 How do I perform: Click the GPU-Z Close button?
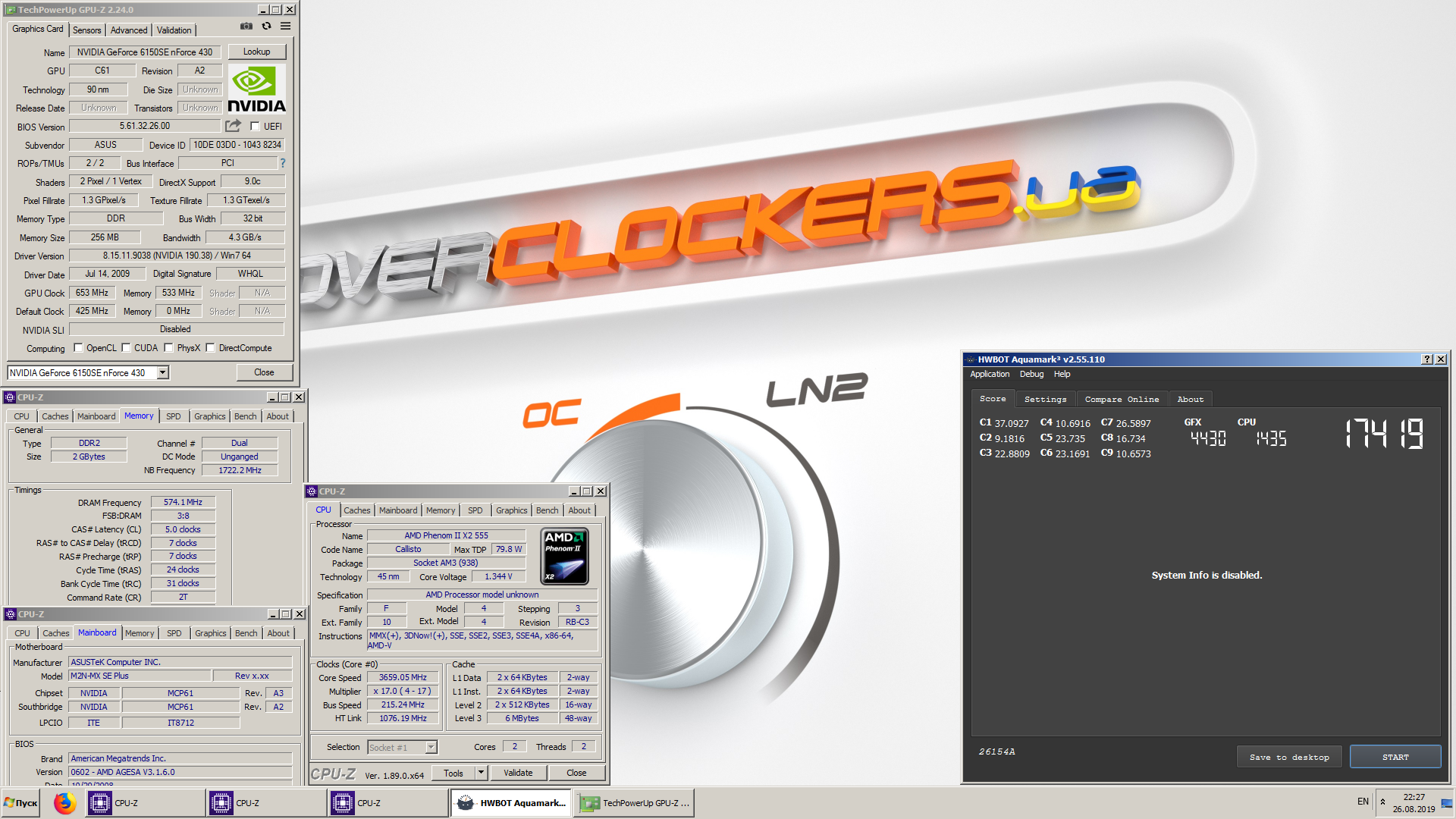click(x=264, y=372)
